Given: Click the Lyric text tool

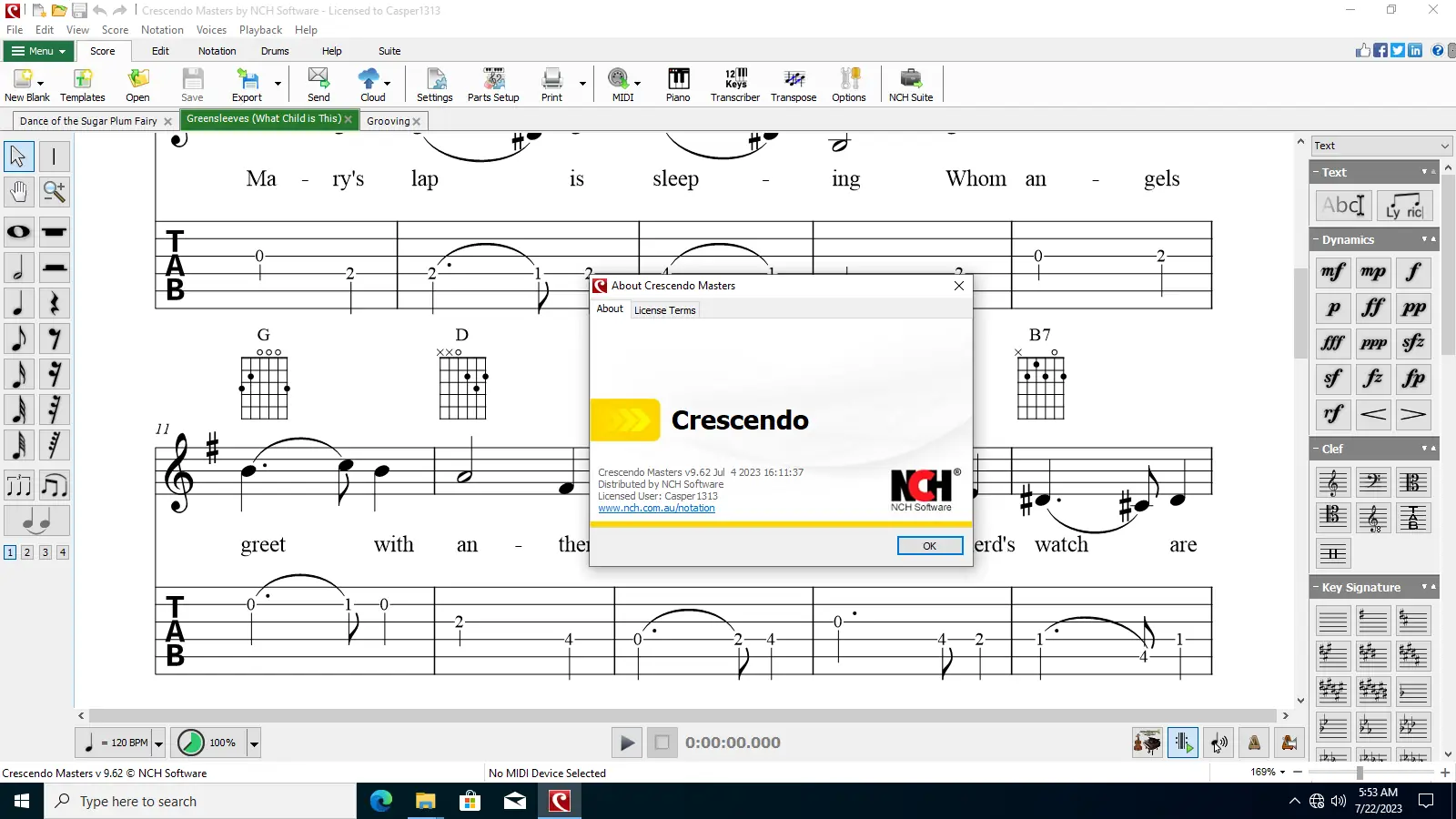Looking at the screenshot, I should click(1404, 206).
